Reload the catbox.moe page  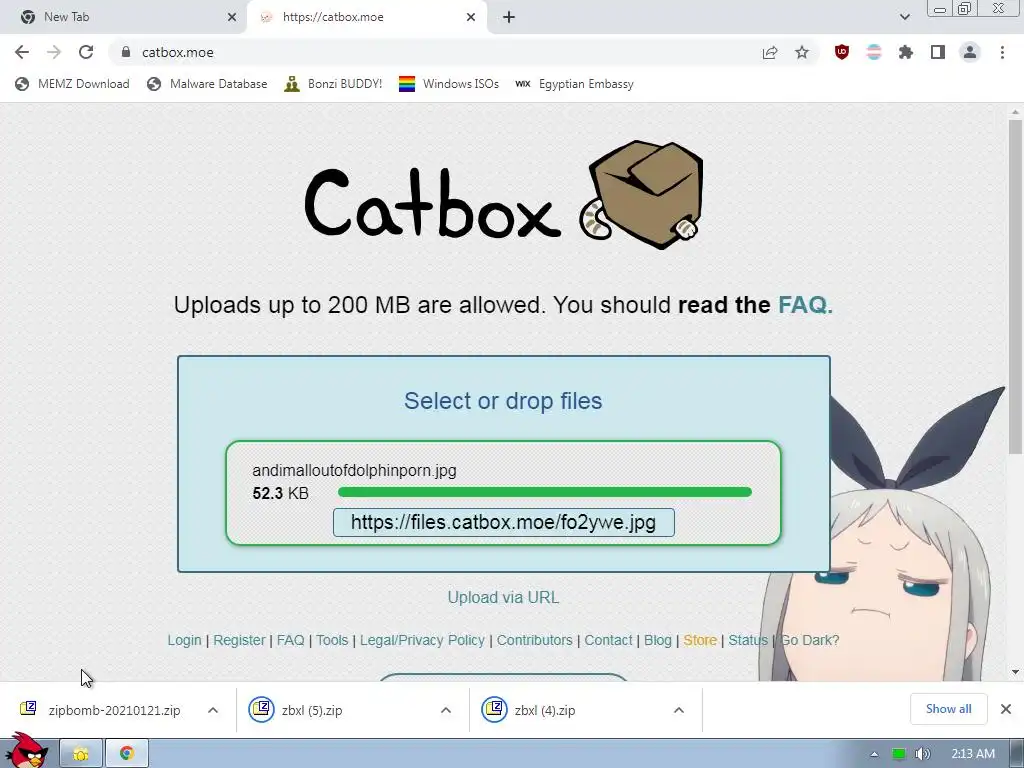(x=86, y=52)
